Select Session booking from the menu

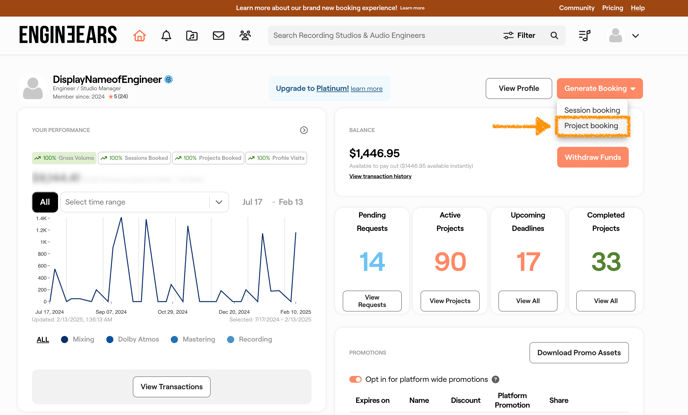(x=591, y=110)
